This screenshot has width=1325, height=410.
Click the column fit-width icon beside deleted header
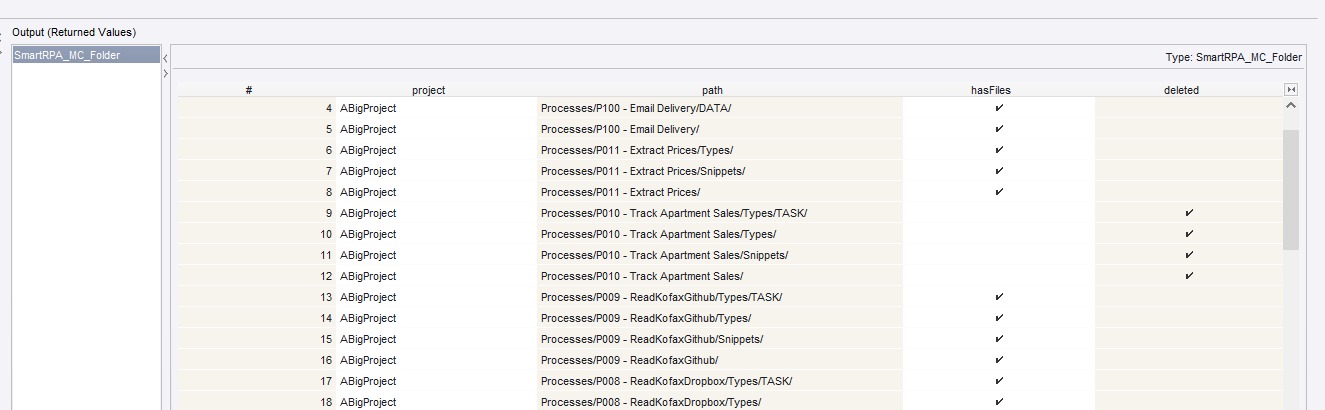click(1290, 90)
